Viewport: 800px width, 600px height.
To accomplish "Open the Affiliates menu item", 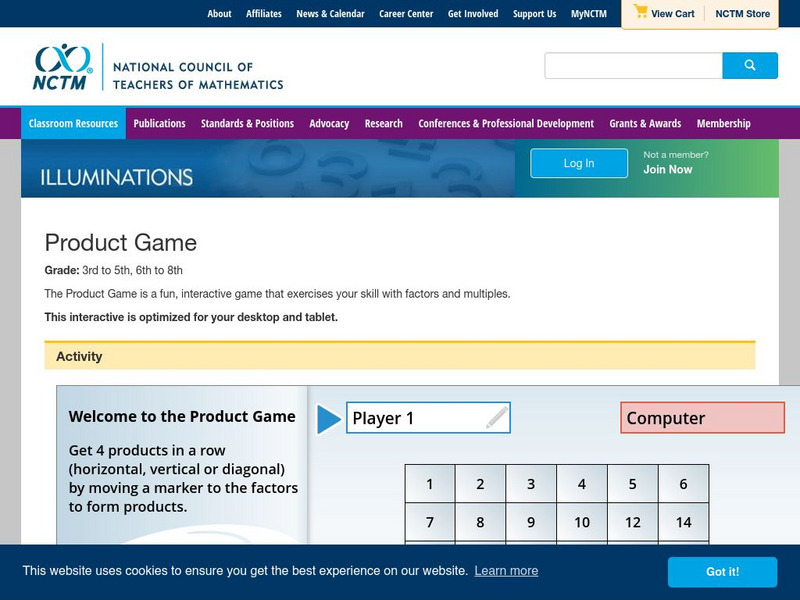I will (264, 14).
